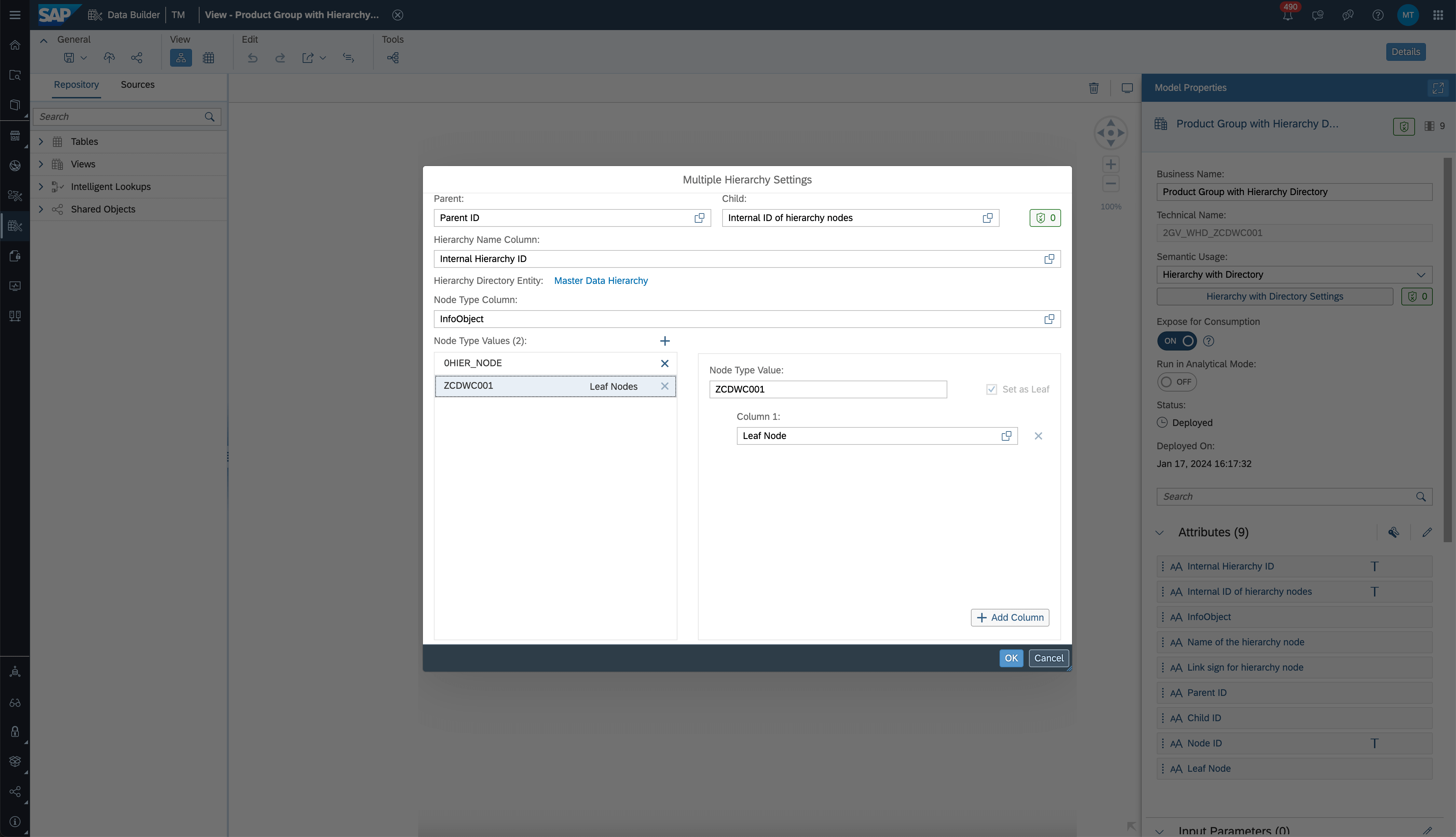Follow the Master Data Hierarchy link
Viewport: 1456px width, 837px height.
tap(601, 280)
